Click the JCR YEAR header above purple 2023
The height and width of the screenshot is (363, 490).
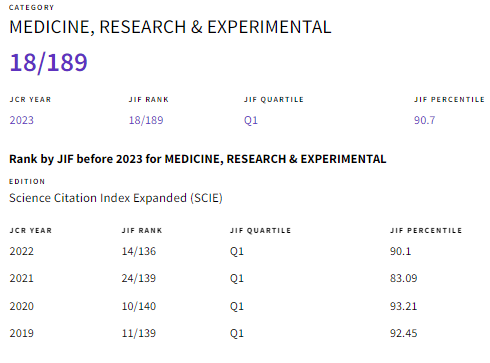click(30, 99)
